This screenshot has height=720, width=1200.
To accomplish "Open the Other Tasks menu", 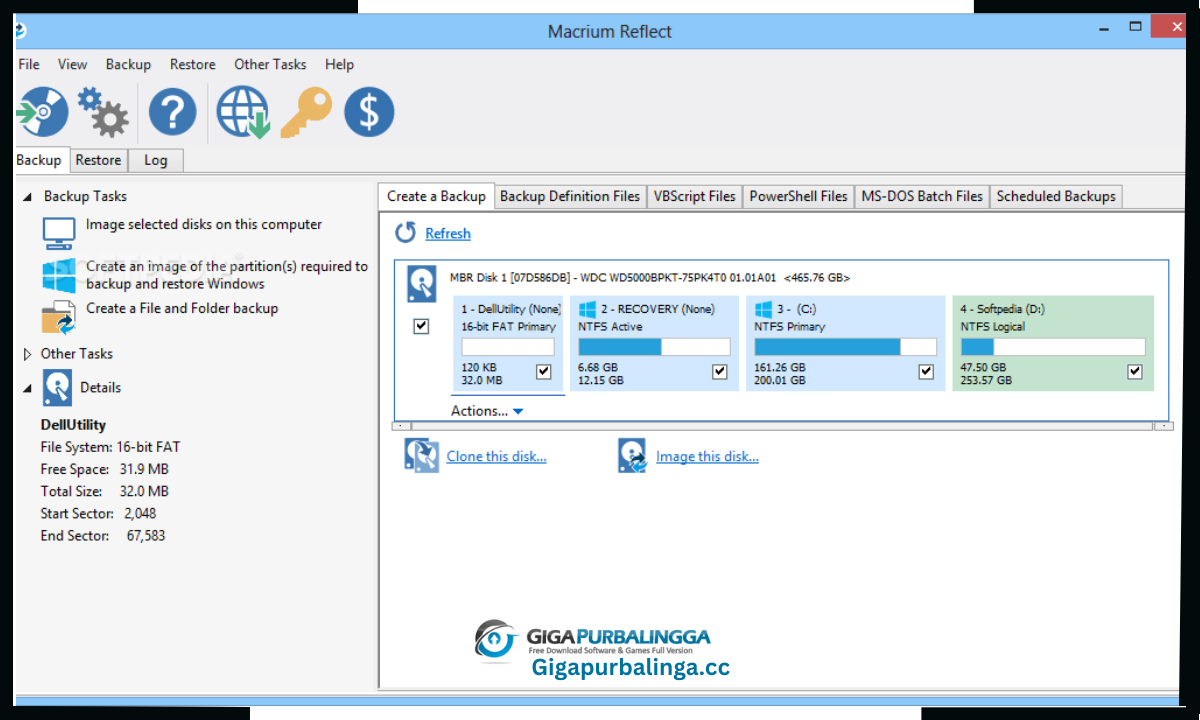I will click(x=270, y=64).
